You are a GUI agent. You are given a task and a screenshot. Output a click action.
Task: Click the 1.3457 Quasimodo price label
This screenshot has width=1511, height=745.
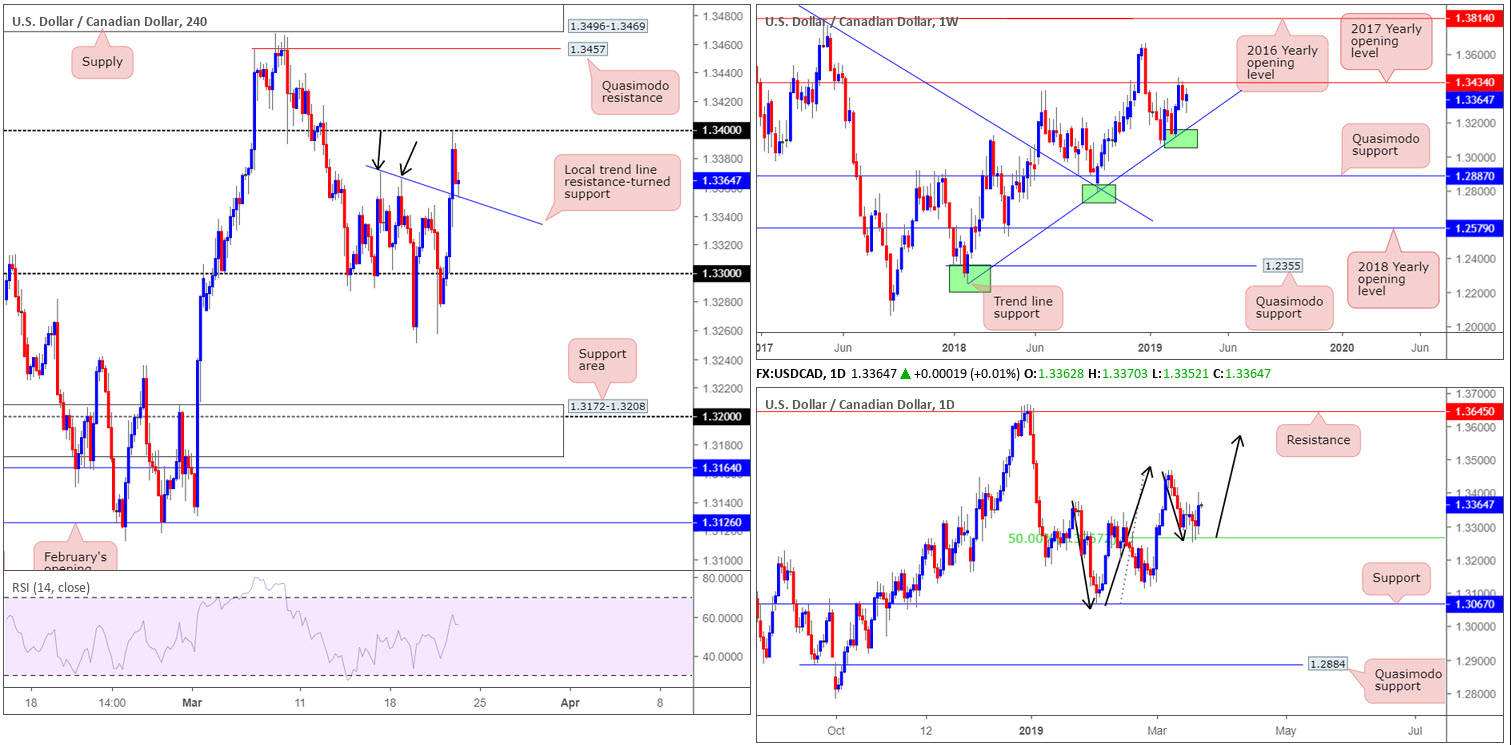pyautogui.click(x=587, y=48)
